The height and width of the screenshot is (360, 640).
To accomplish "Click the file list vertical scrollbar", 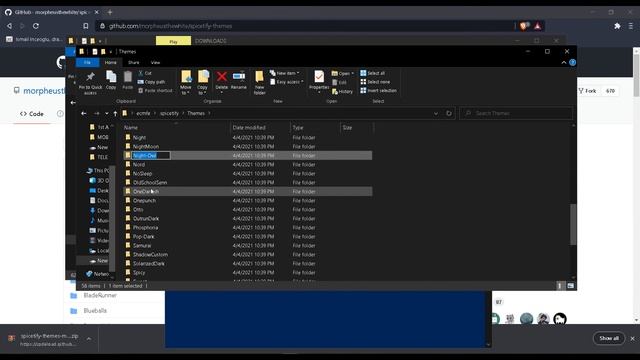I will [573, 224].
